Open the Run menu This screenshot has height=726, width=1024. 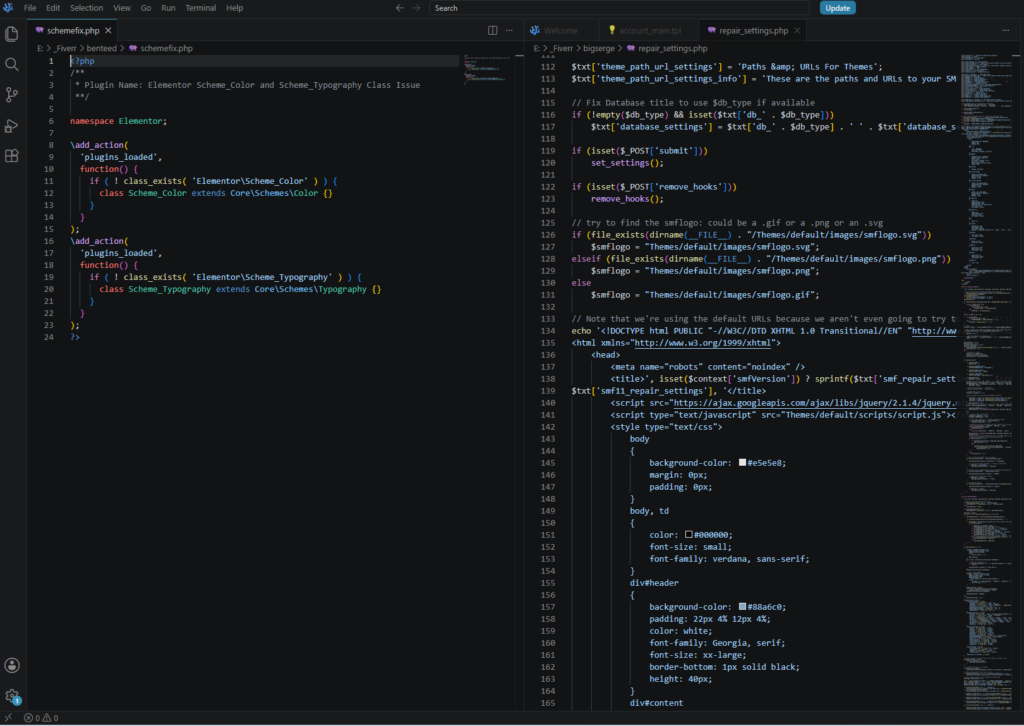click(x=168, y=8)
